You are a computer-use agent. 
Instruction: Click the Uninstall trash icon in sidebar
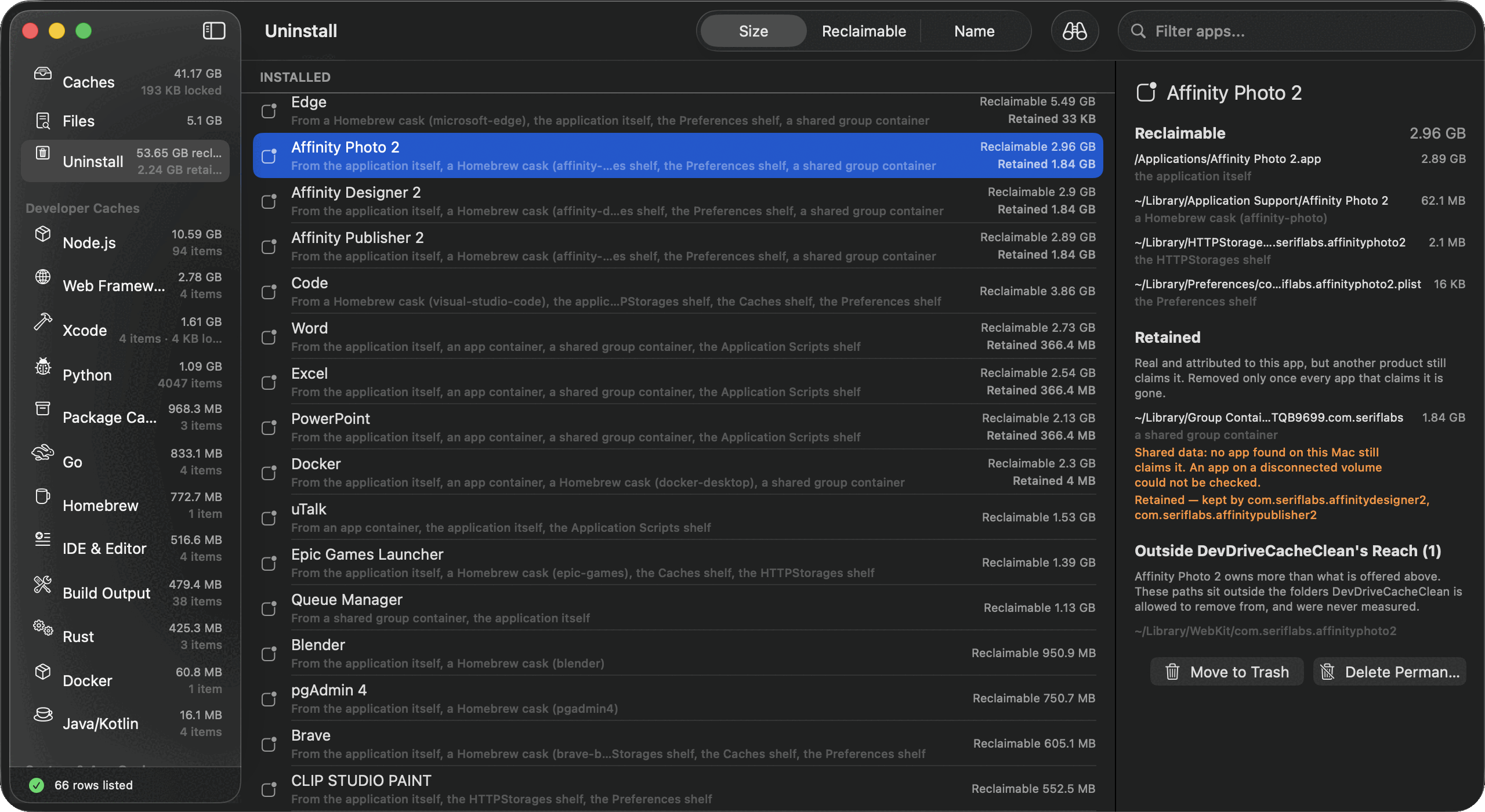[43, 153]
